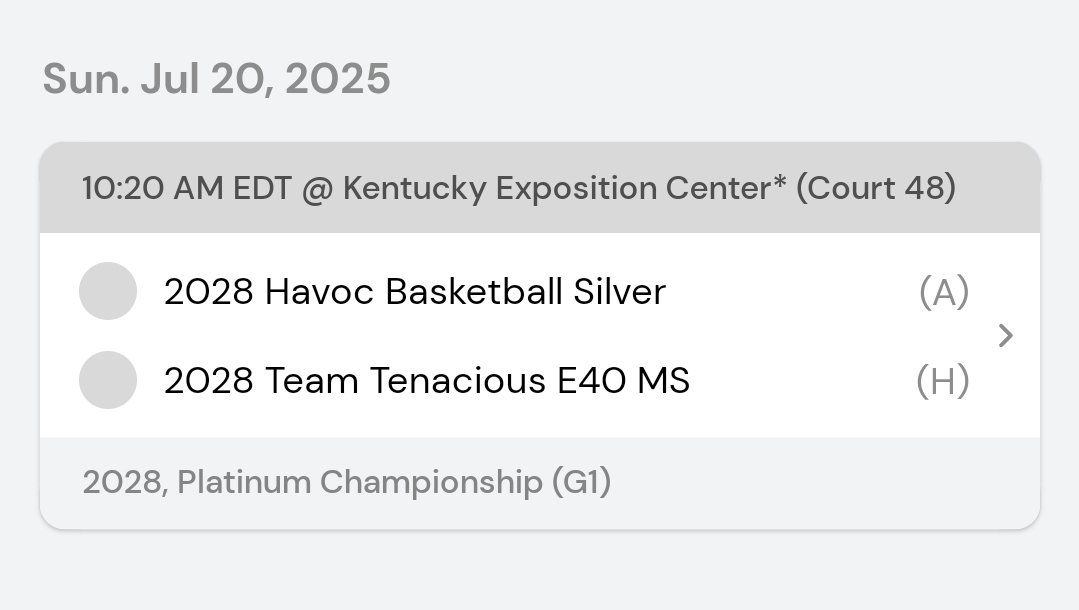Select the 2028 Havoc Basketball Silver team name

[x=414, y=292]
